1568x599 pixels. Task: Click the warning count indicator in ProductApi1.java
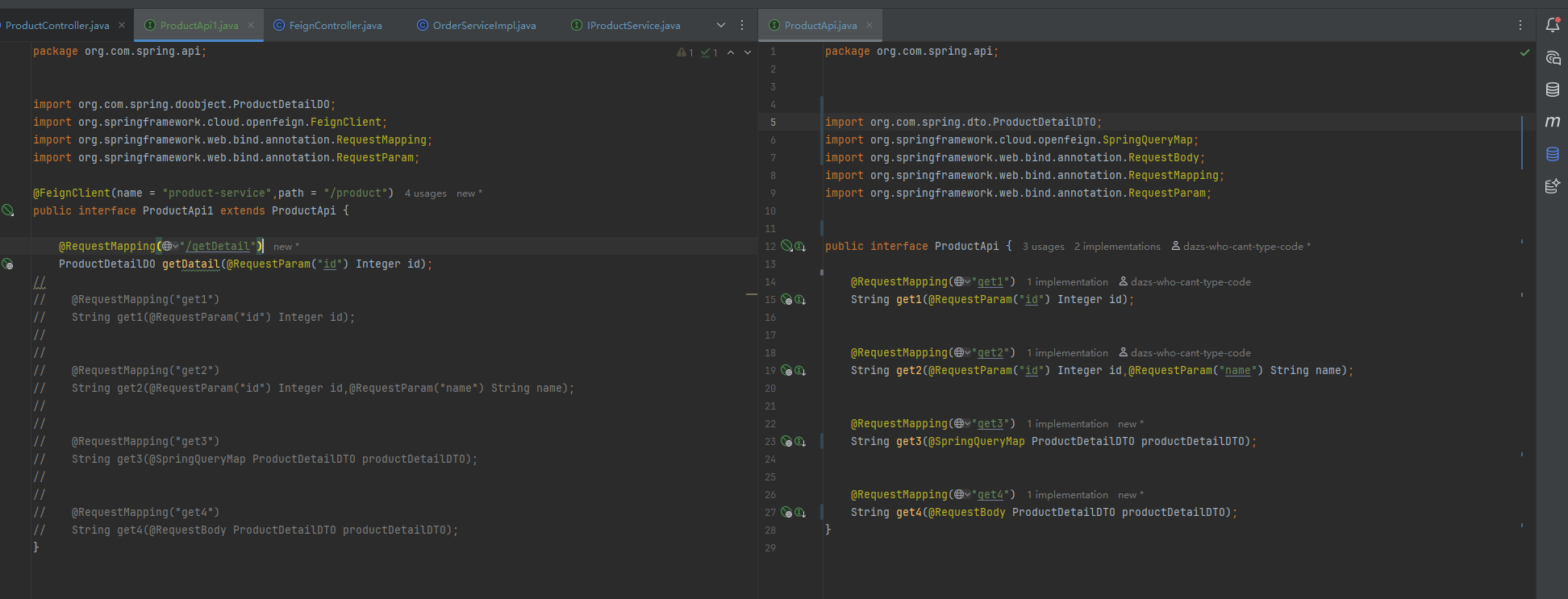[685, 52]
